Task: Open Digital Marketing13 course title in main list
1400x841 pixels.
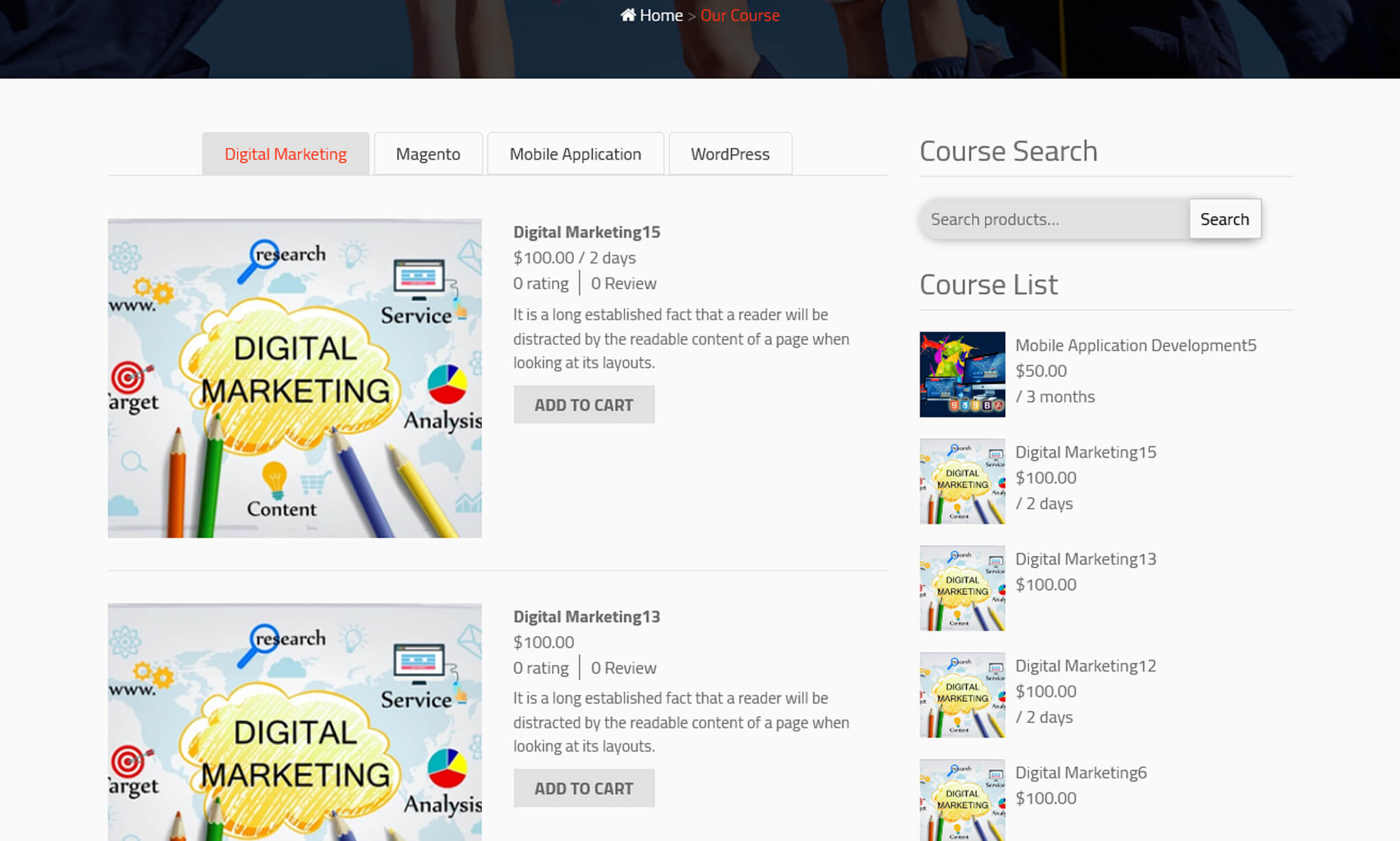Action: pos(587,616)
